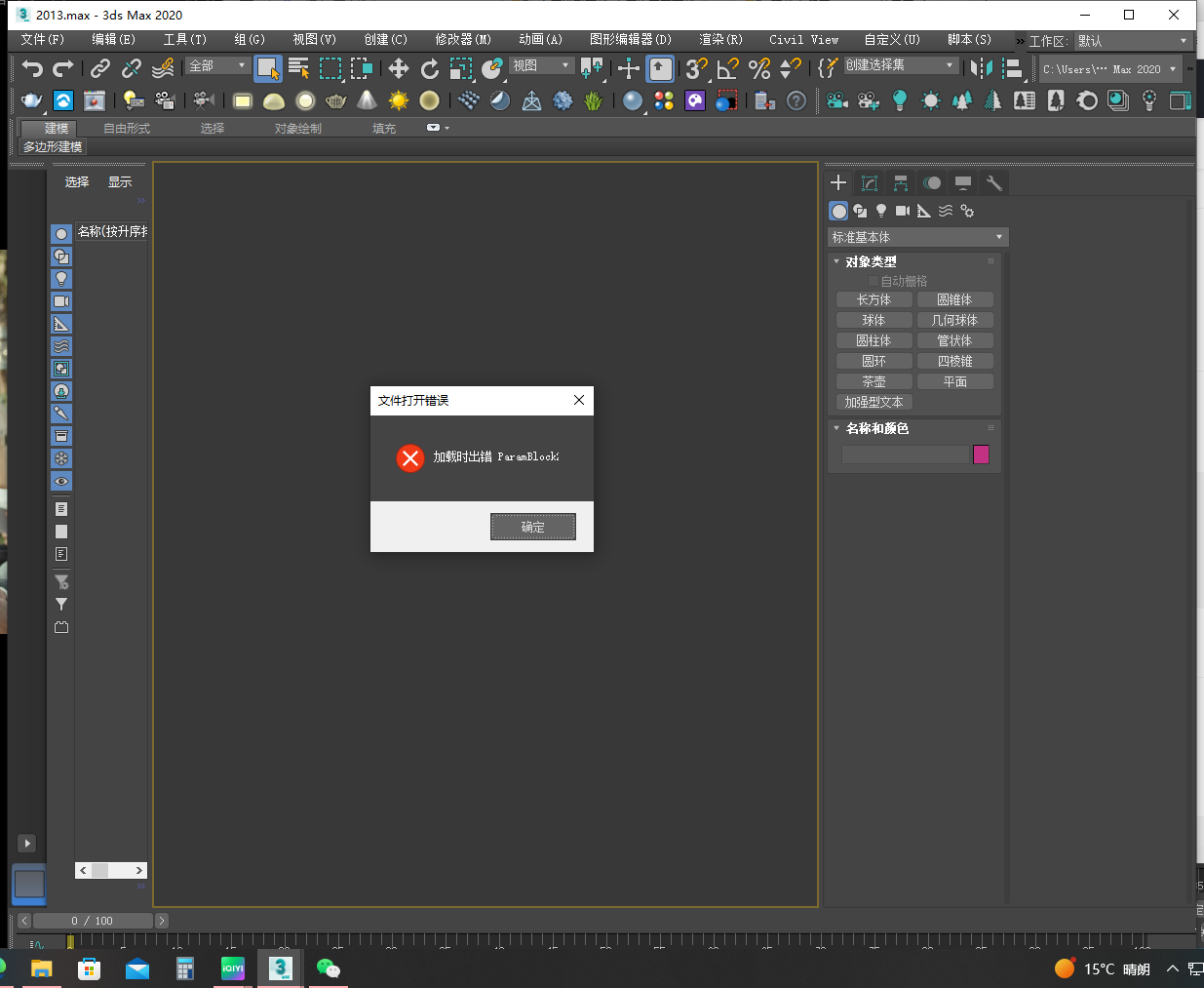
Task: Open the workspace dropdown showing 默认
Action: coord(1133,41)
